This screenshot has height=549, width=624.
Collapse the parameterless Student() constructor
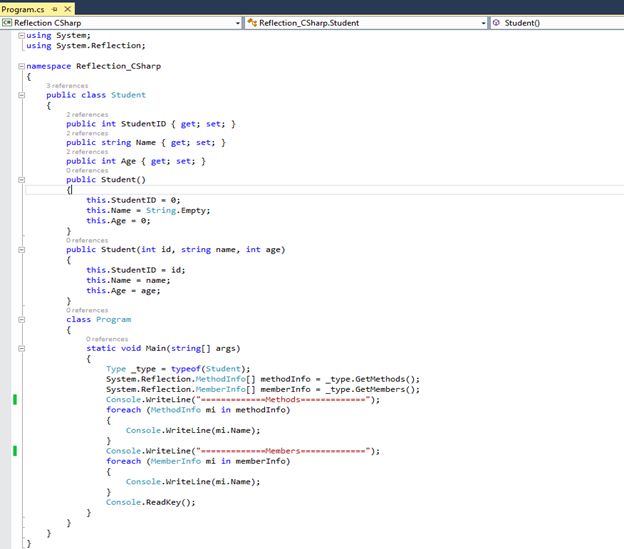pos(21,180)
